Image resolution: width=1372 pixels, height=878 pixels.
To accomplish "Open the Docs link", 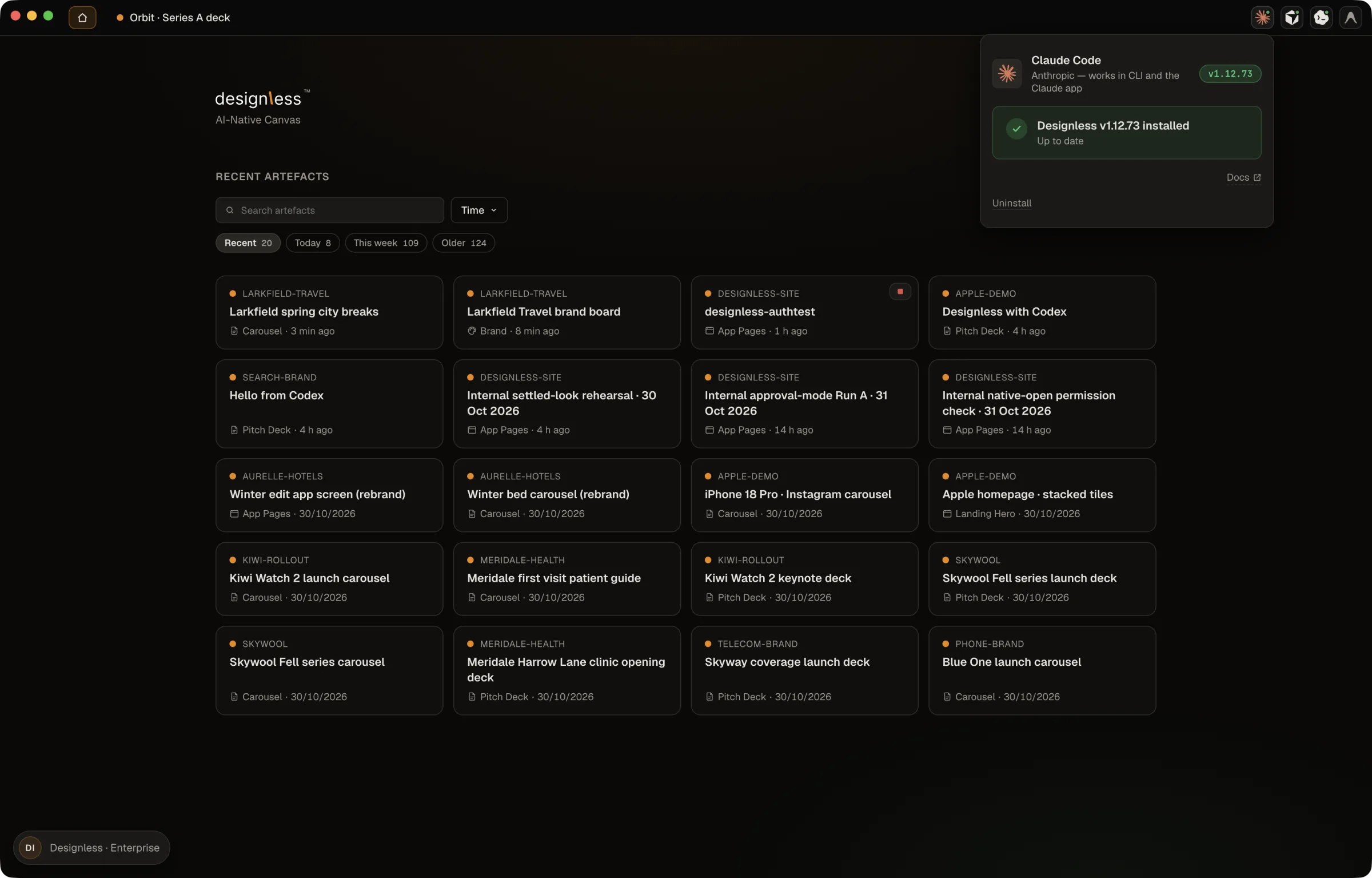I will (1243, 178).
